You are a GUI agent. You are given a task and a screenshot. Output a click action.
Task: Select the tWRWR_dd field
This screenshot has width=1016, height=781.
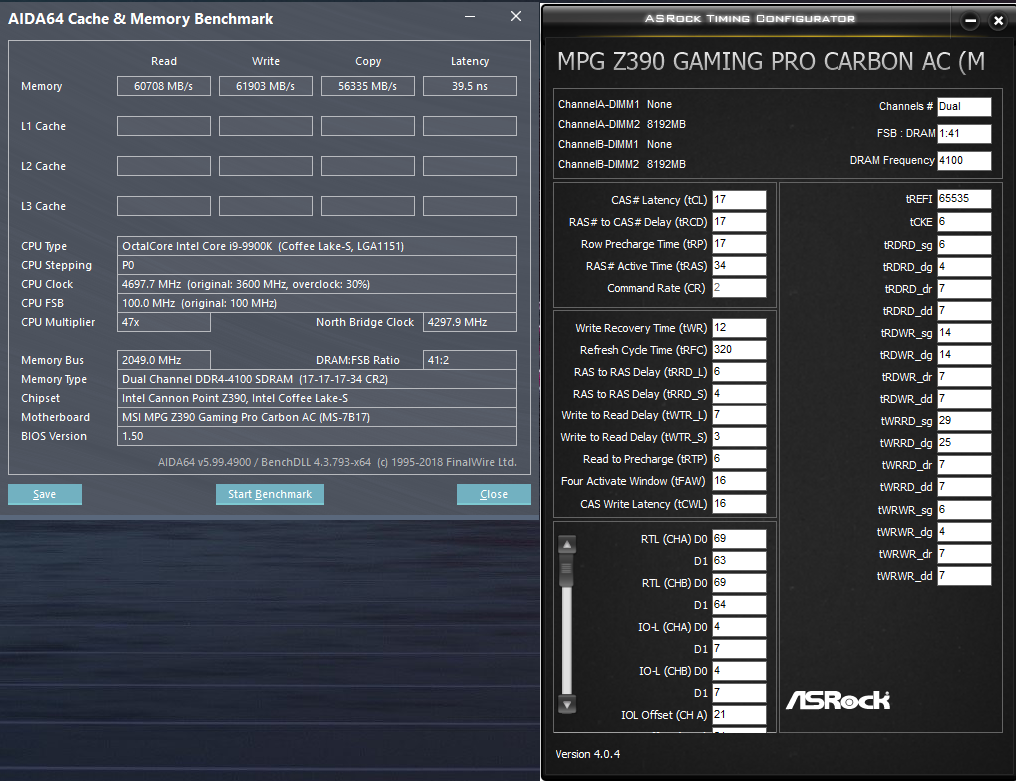[964, 576]
